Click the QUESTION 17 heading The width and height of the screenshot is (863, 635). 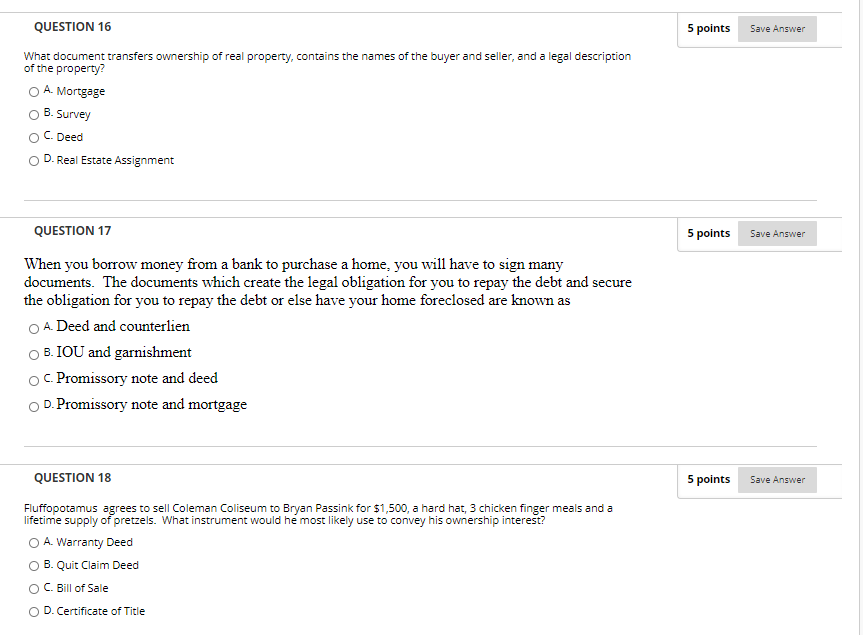pyautogui.click(x=73, y=231)
